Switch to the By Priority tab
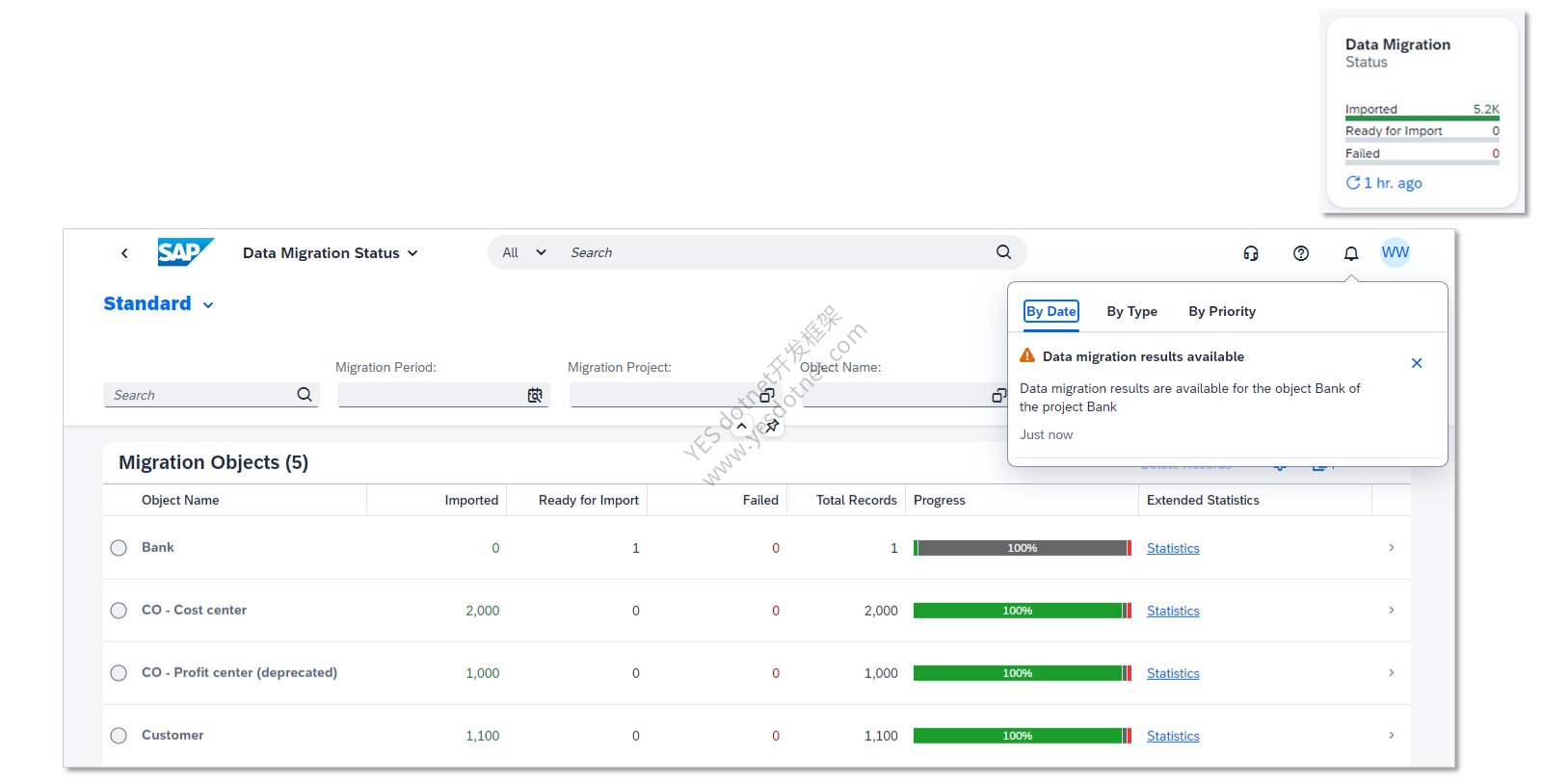This screenshot has height=784, width=1542. pos(1222,311)
